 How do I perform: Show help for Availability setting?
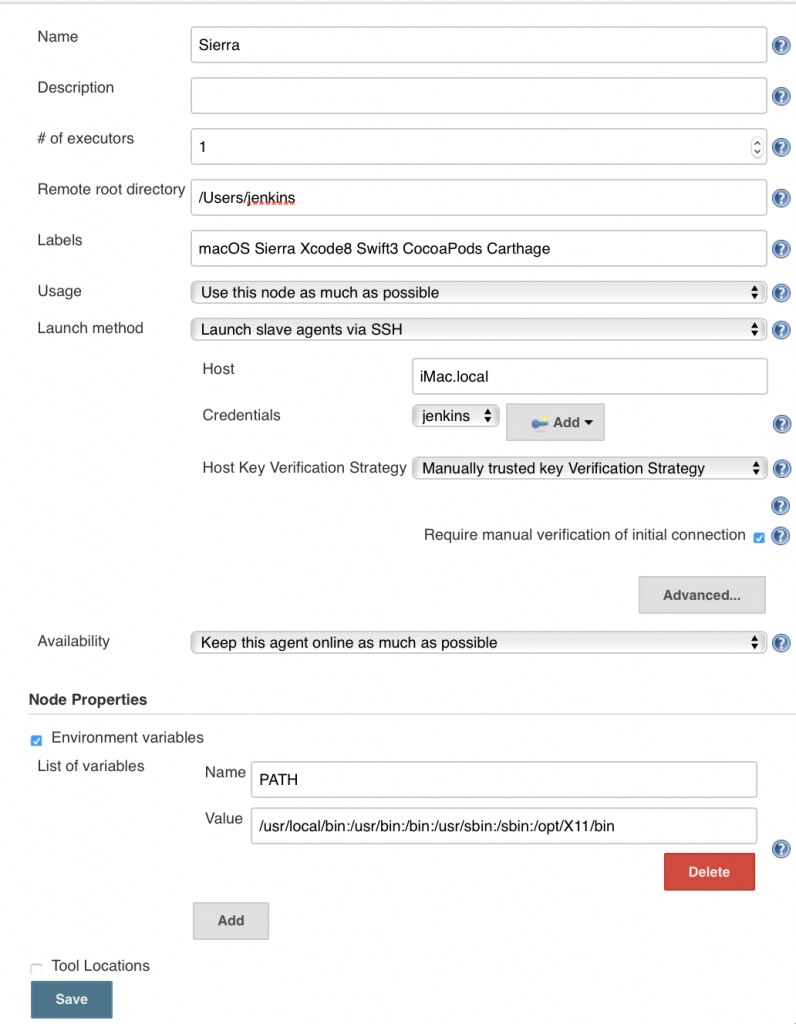pos(781,643)
